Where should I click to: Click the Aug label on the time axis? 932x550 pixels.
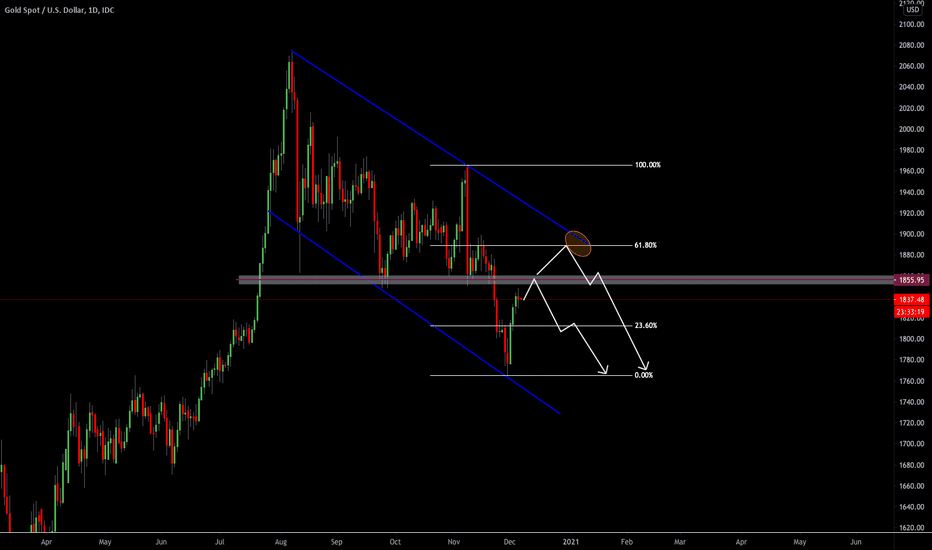pyautogui.click(x=281, y=542)
